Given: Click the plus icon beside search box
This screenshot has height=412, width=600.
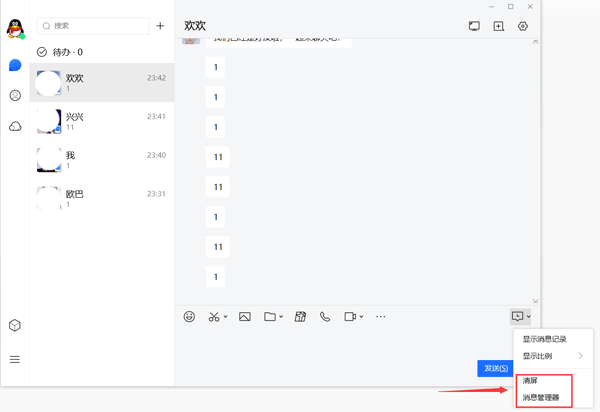Looking at the screenshot, I should click(x=160, y=26).
